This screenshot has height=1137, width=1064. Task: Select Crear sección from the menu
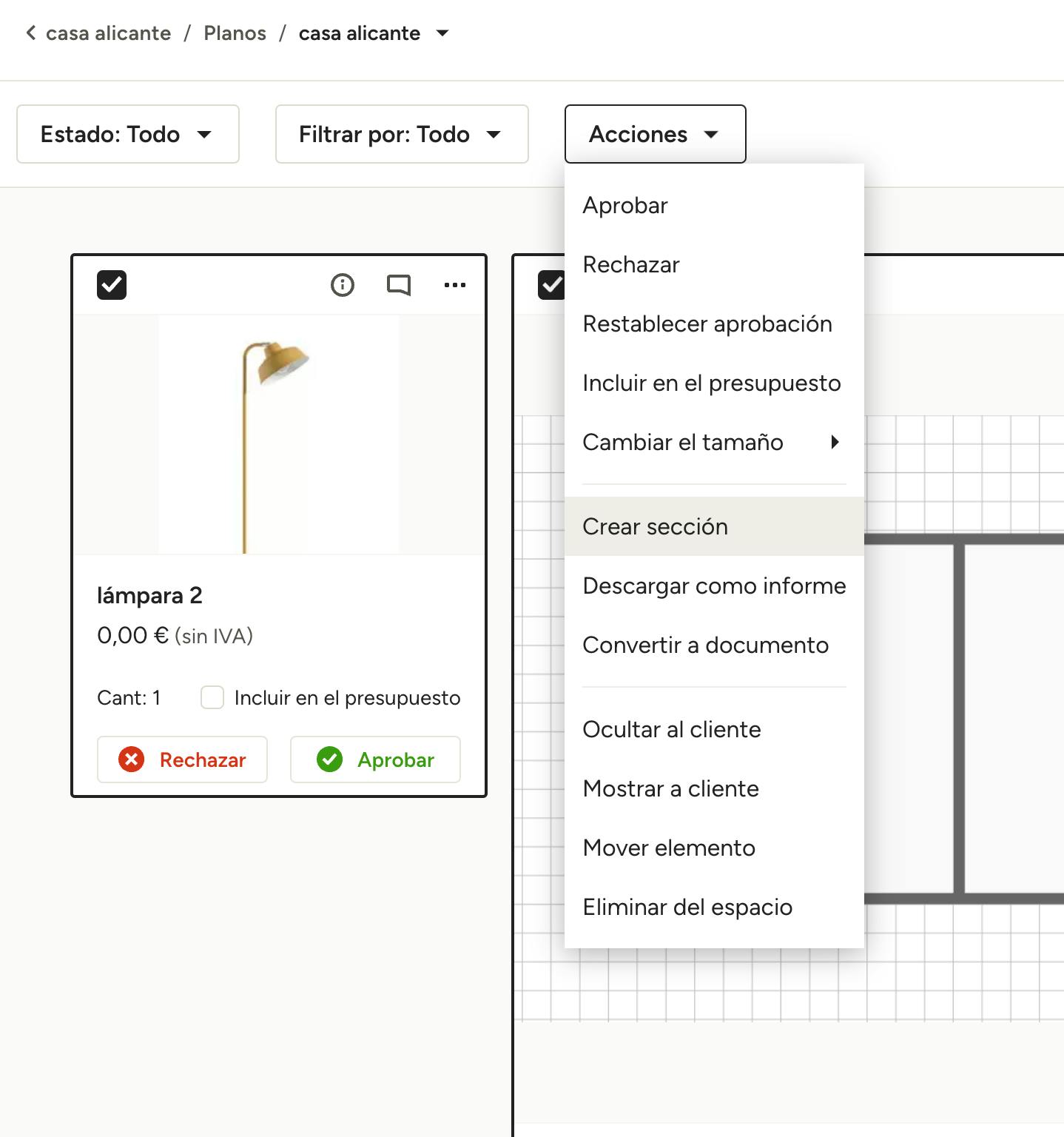(x=655, y=526)
